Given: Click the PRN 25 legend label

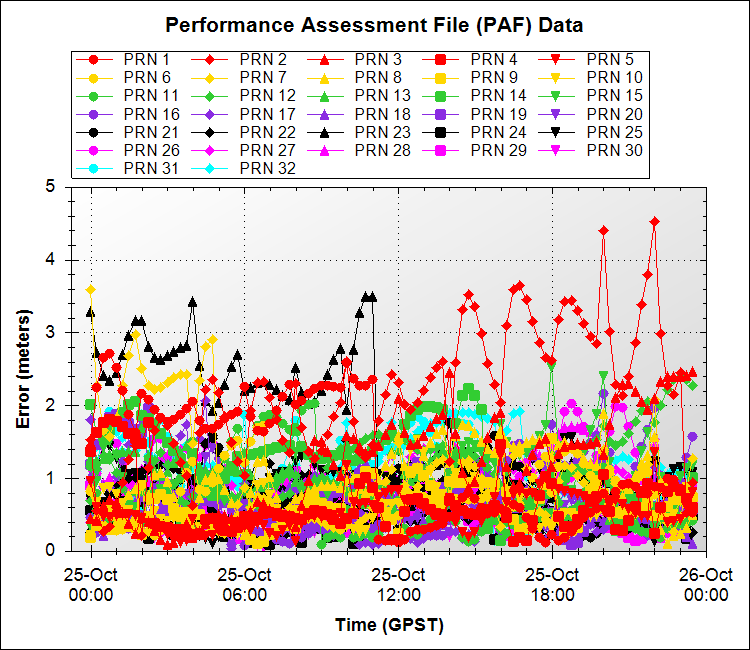Looking at the screenshot, I should pos(614,132).
